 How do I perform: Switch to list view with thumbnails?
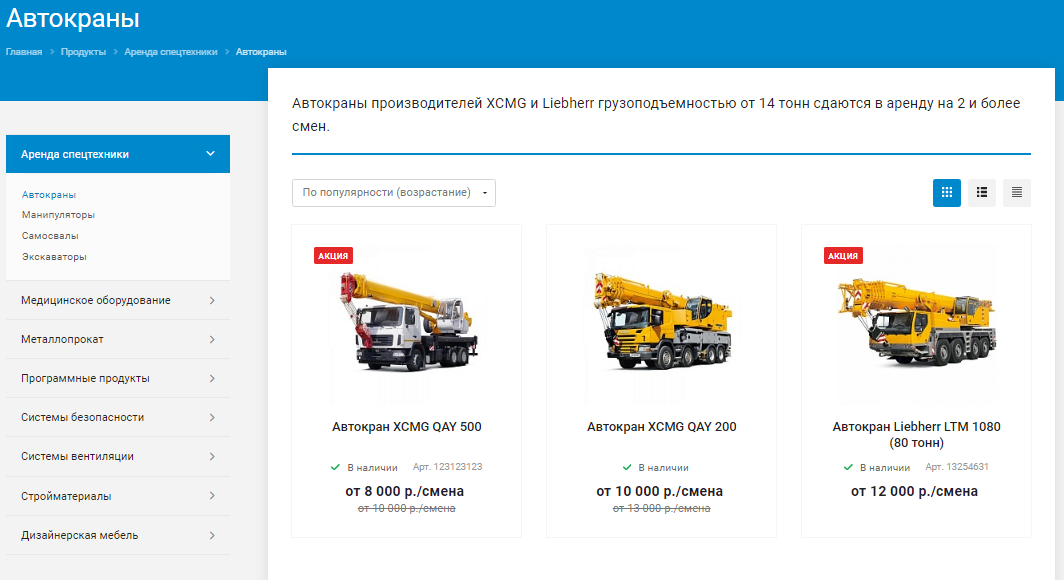982,193
